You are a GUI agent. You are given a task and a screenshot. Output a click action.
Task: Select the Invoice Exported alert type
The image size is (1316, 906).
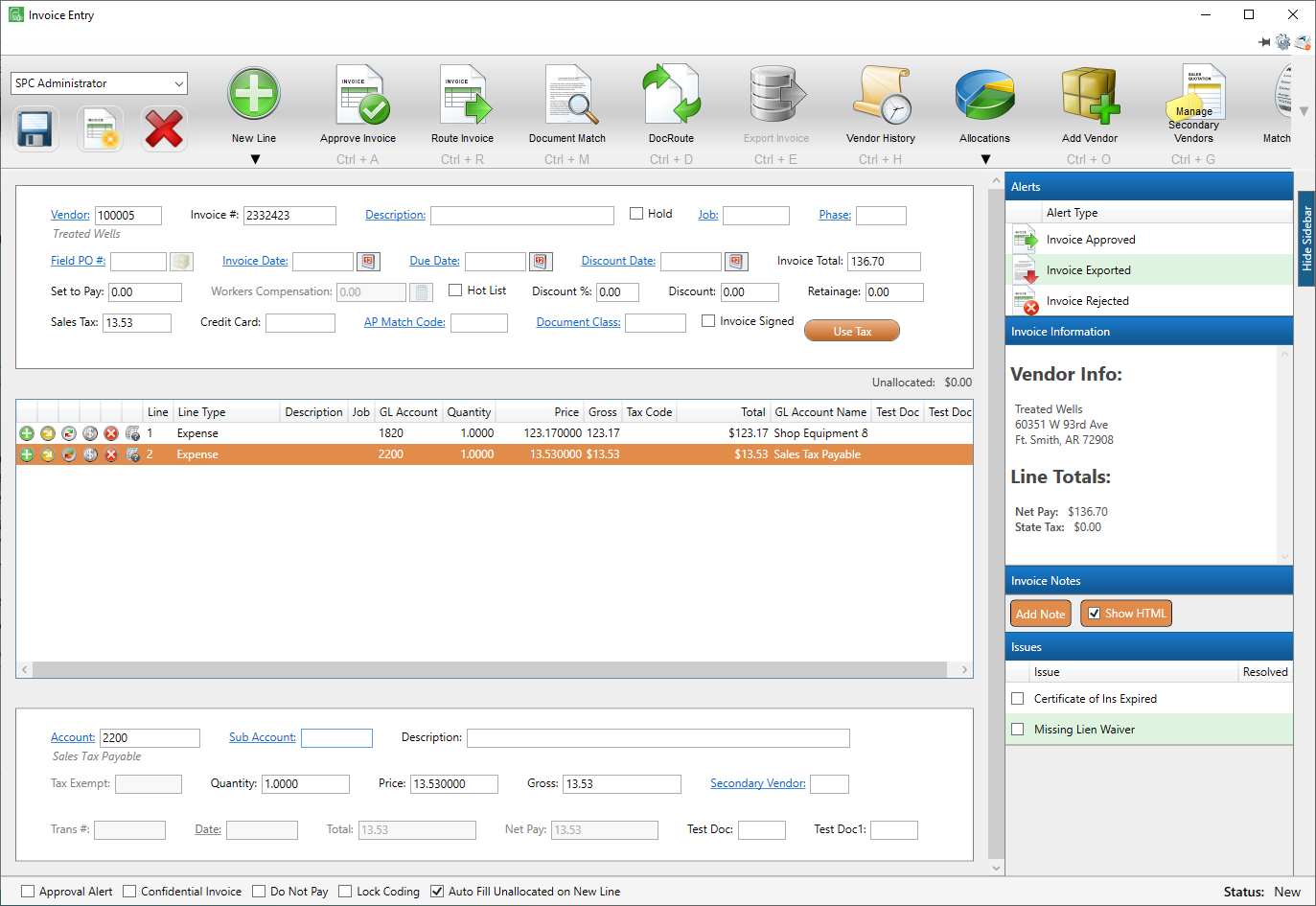[x=1149, y=270]
